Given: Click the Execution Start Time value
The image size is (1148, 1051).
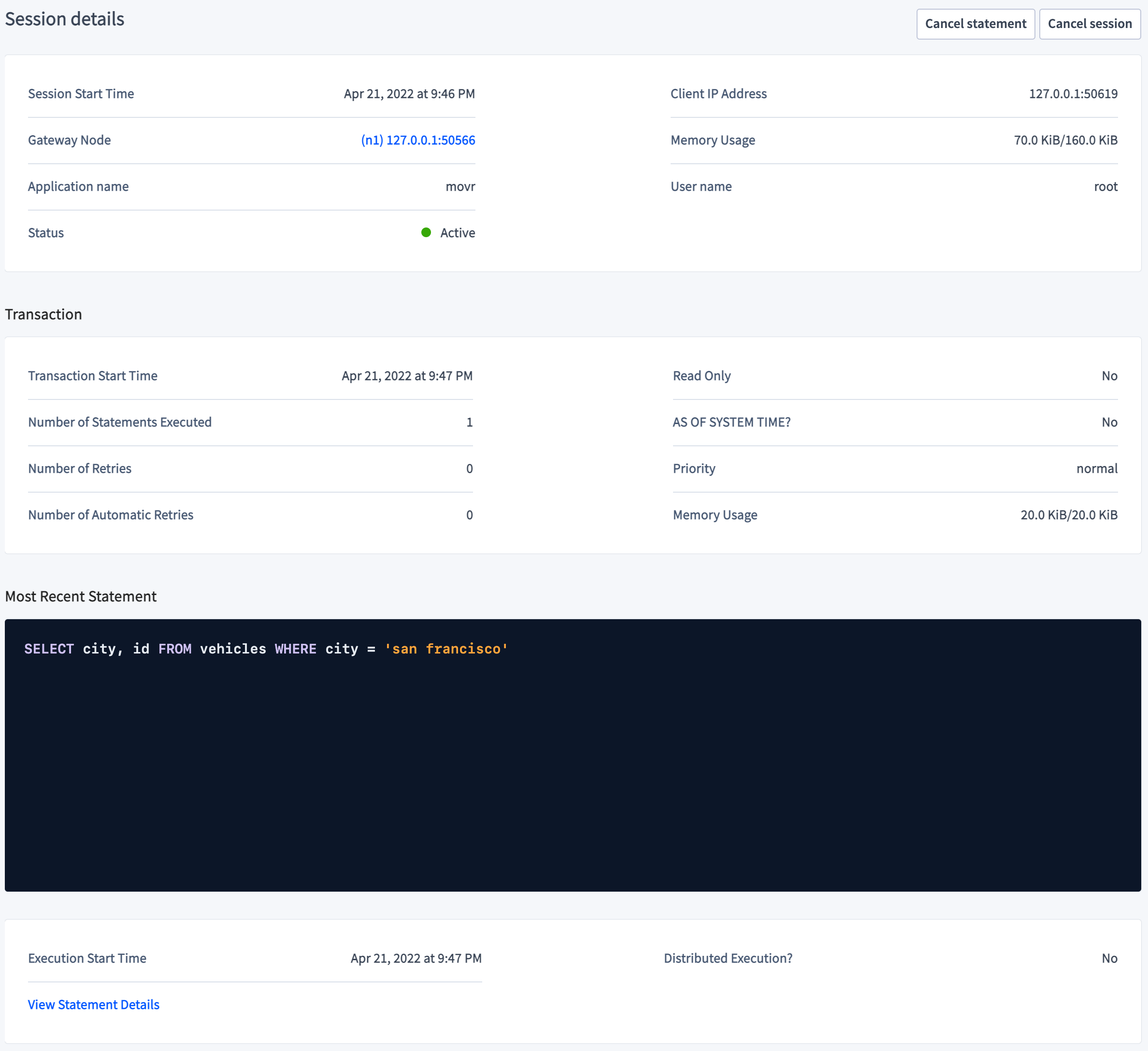Looking at the screenshot, I should [416, 958].
